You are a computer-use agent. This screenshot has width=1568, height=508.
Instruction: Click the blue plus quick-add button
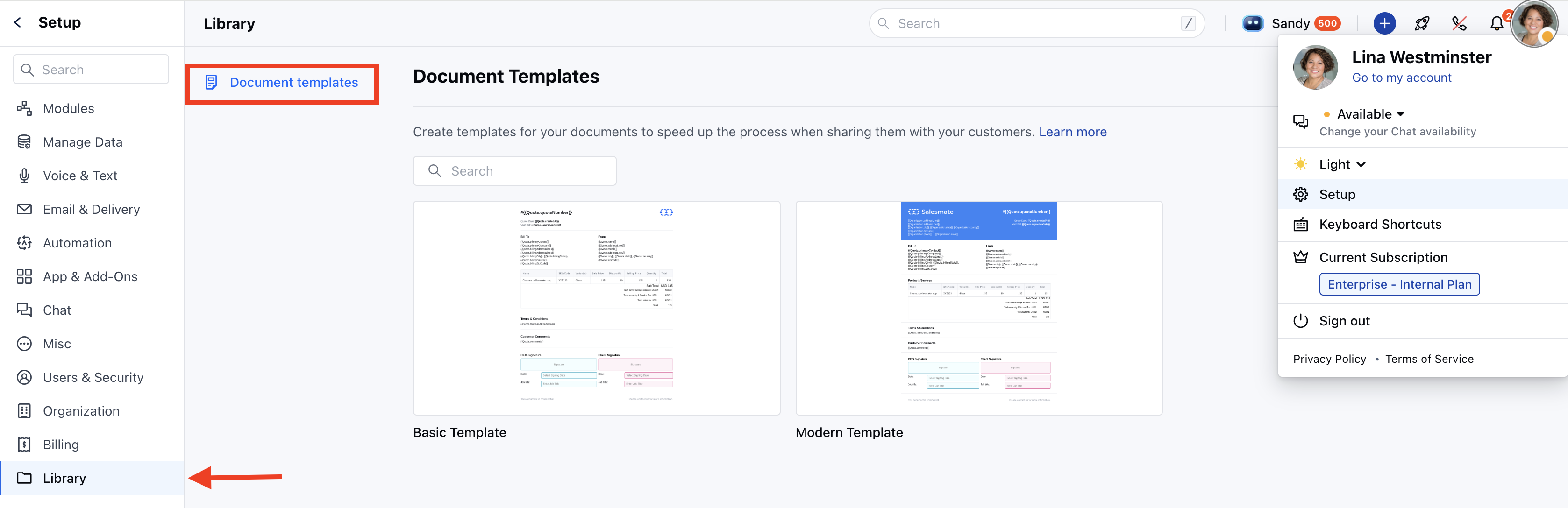pos(1385,24)
